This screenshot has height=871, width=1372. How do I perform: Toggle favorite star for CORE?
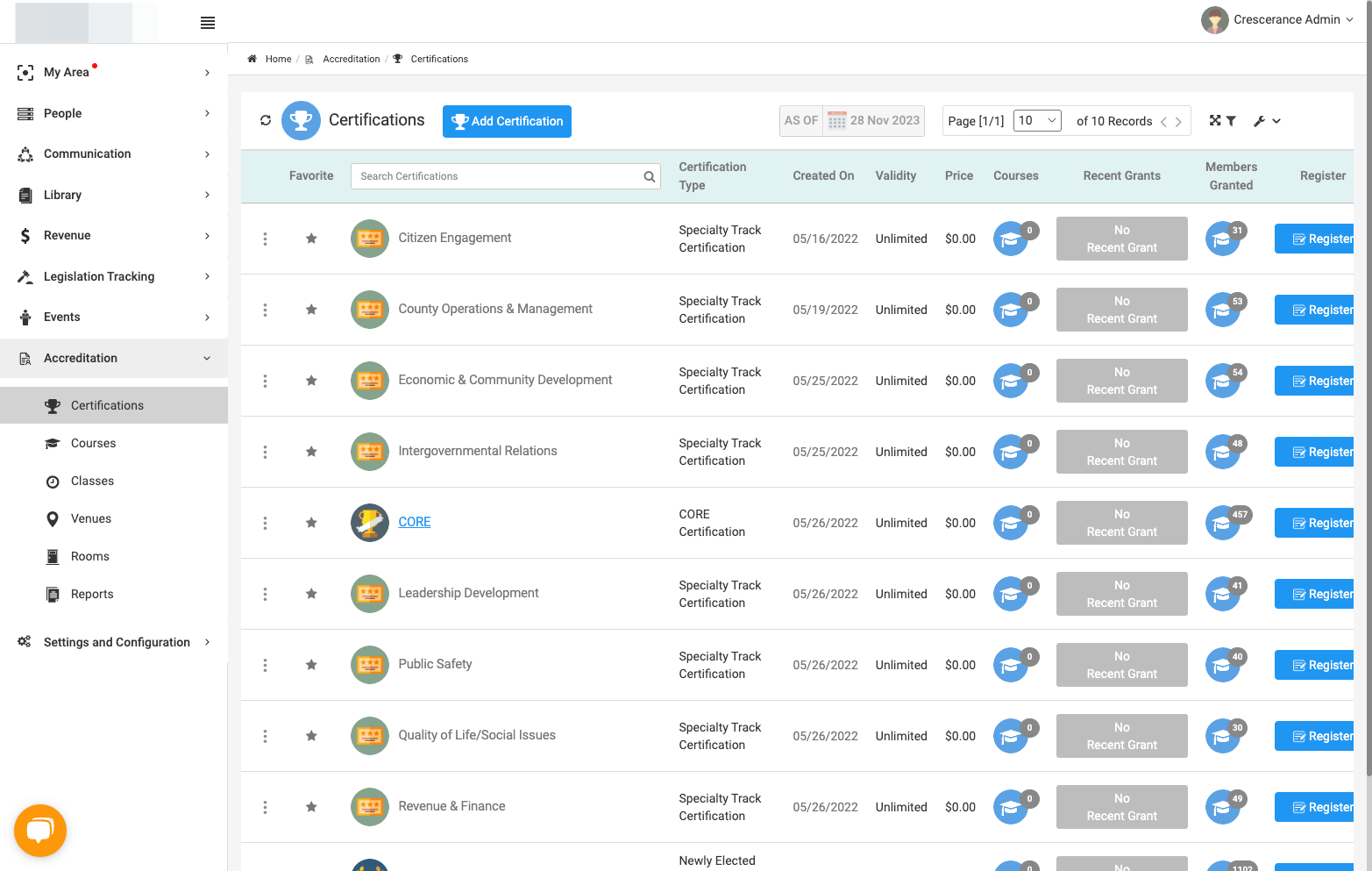(311, 523)
